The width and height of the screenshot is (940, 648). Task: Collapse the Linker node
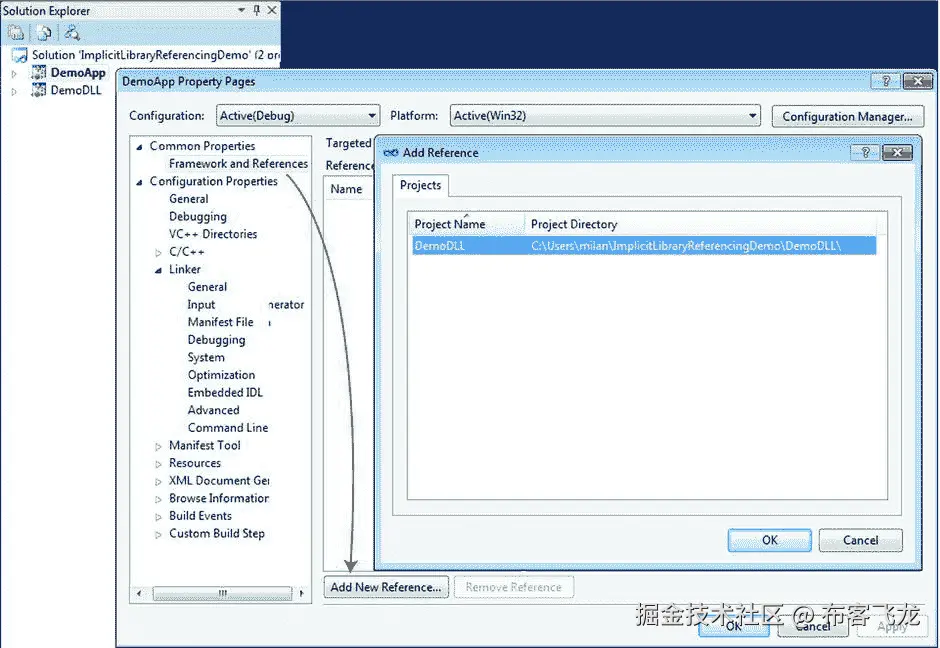tap(158, 270)
